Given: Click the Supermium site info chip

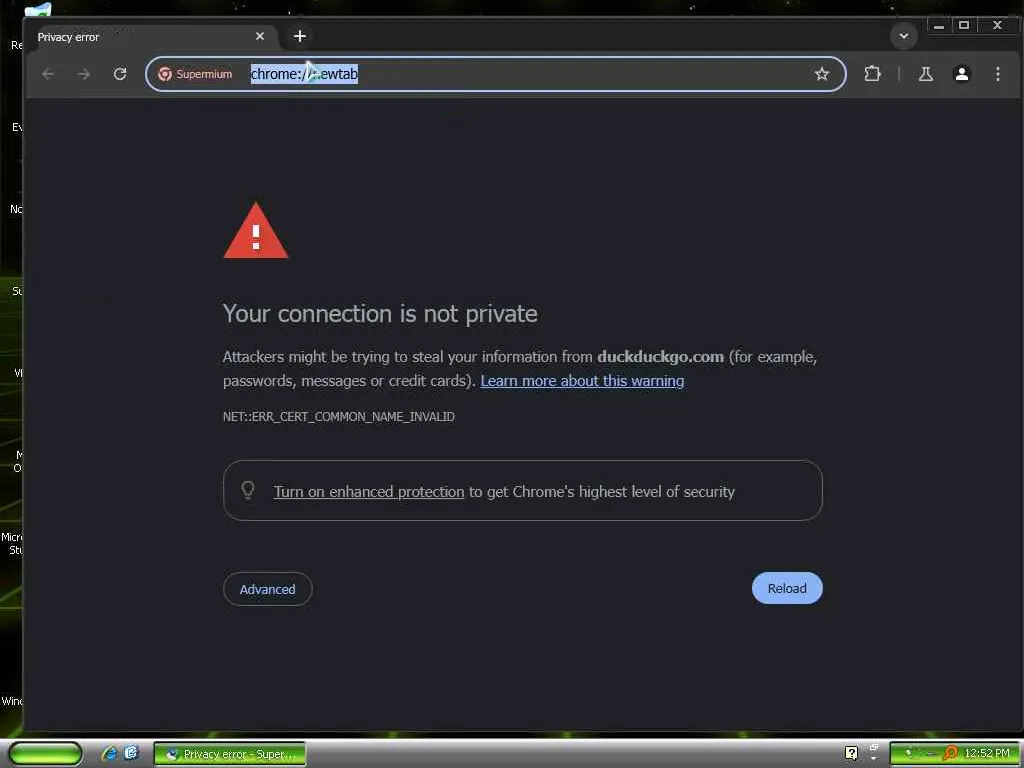Looking at the screenshot, I should point(195,74).
